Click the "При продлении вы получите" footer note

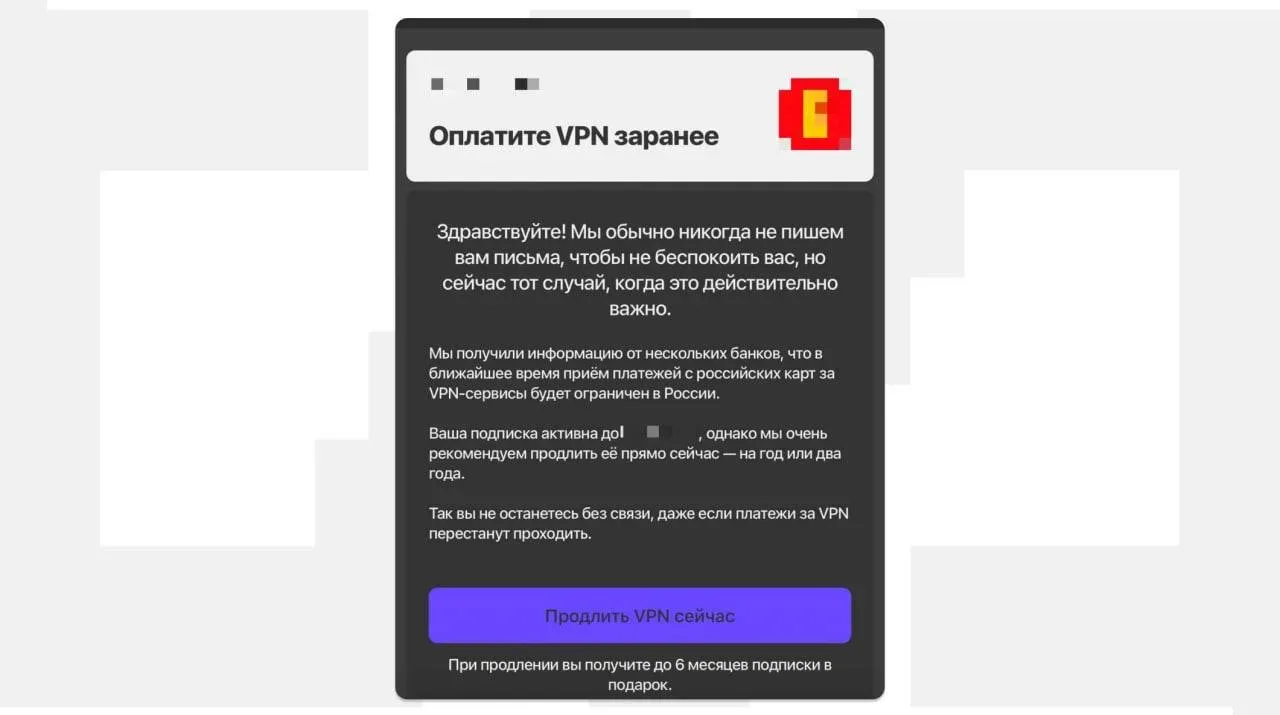(640, 675)
